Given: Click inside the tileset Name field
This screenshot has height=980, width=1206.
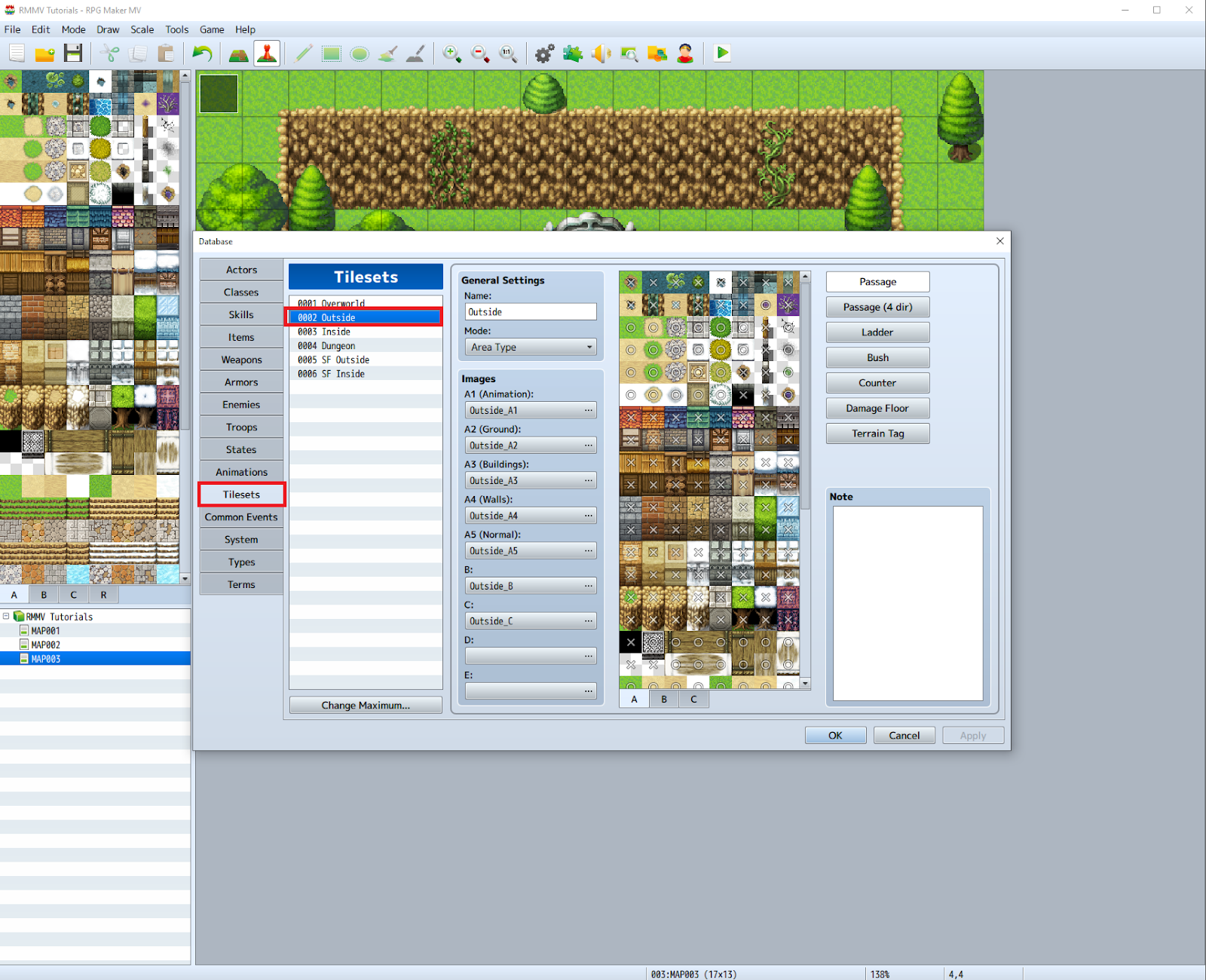Looking at the screenshot, I should tap(531, 312).
